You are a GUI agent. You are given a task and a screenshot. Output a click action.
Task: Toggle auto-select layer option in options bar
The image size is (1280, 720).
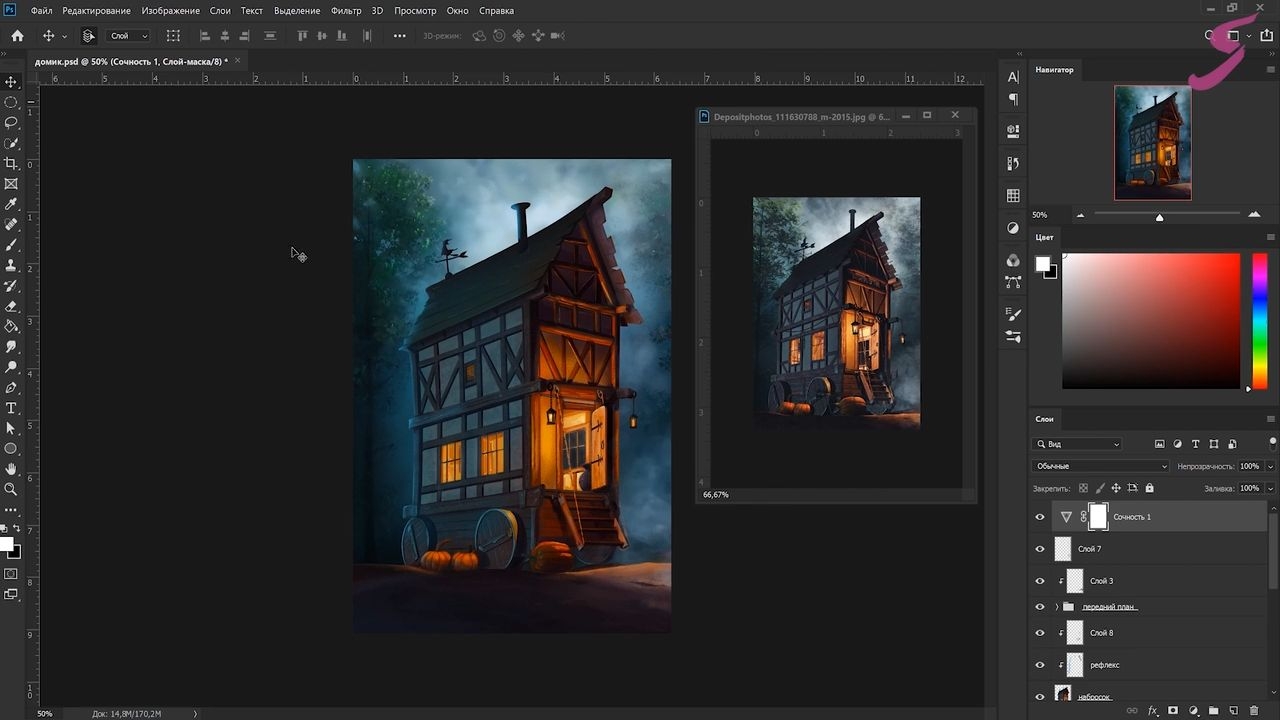(88, 36)
